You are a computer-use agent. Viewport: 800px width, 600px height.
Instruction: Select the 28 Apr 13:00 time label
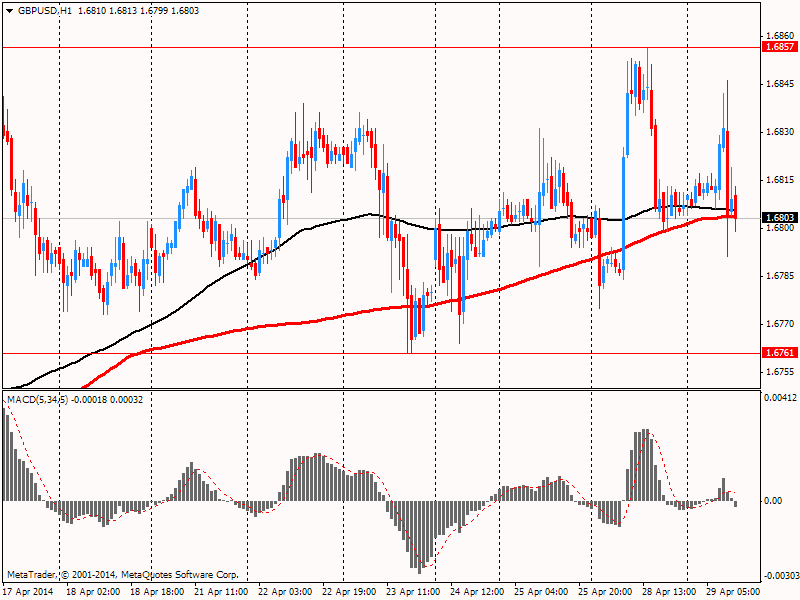pos(669,592)
